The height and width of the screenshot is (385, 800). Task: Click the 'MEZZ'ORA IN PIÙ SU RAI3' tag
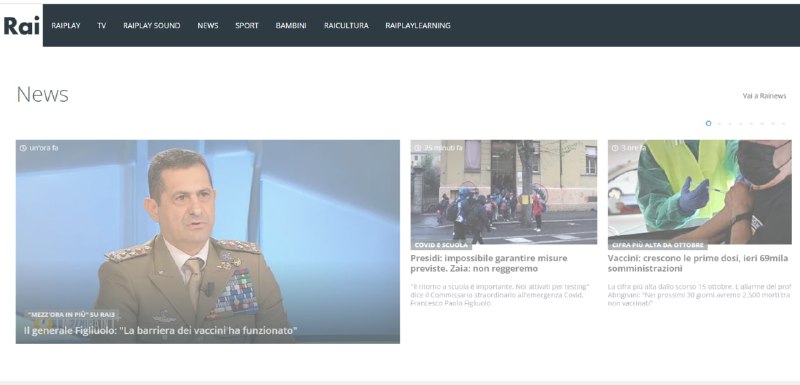[71, 315]
